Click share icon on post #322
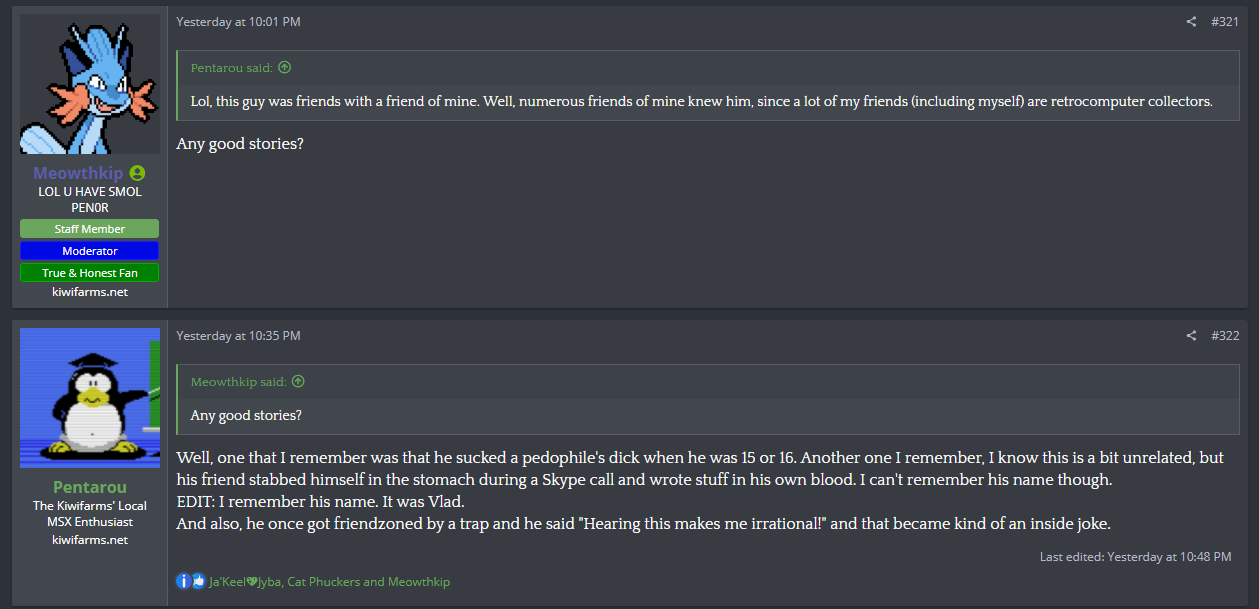The width and height of the screenshot is (1259, 609). [1191, 336]
